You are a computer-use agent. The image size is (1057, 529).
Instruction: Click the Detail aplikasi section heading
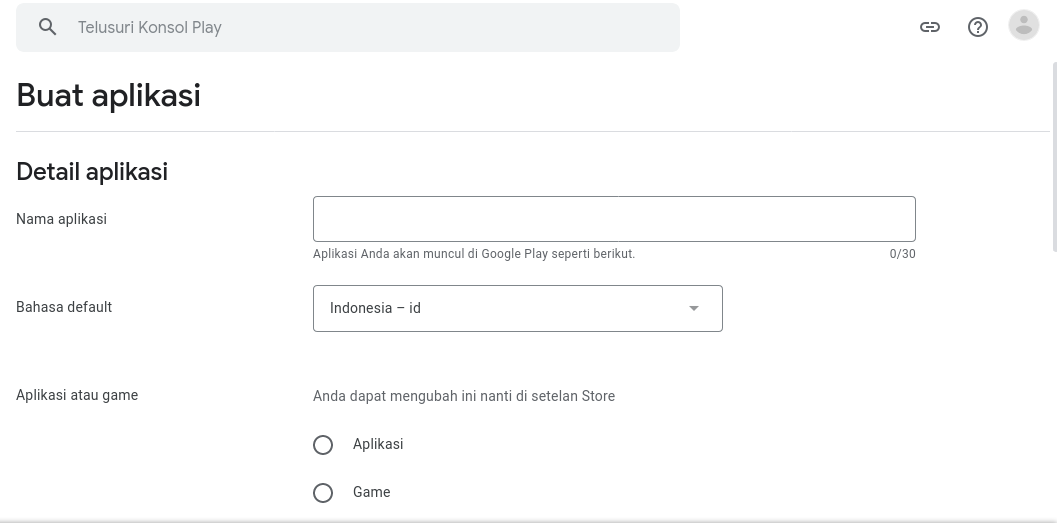92,172
